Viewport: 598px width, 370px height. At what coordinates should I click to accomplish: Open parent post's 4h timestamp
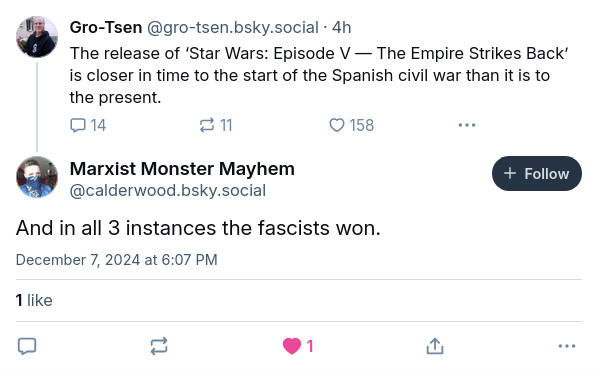[x=341, y=27]
